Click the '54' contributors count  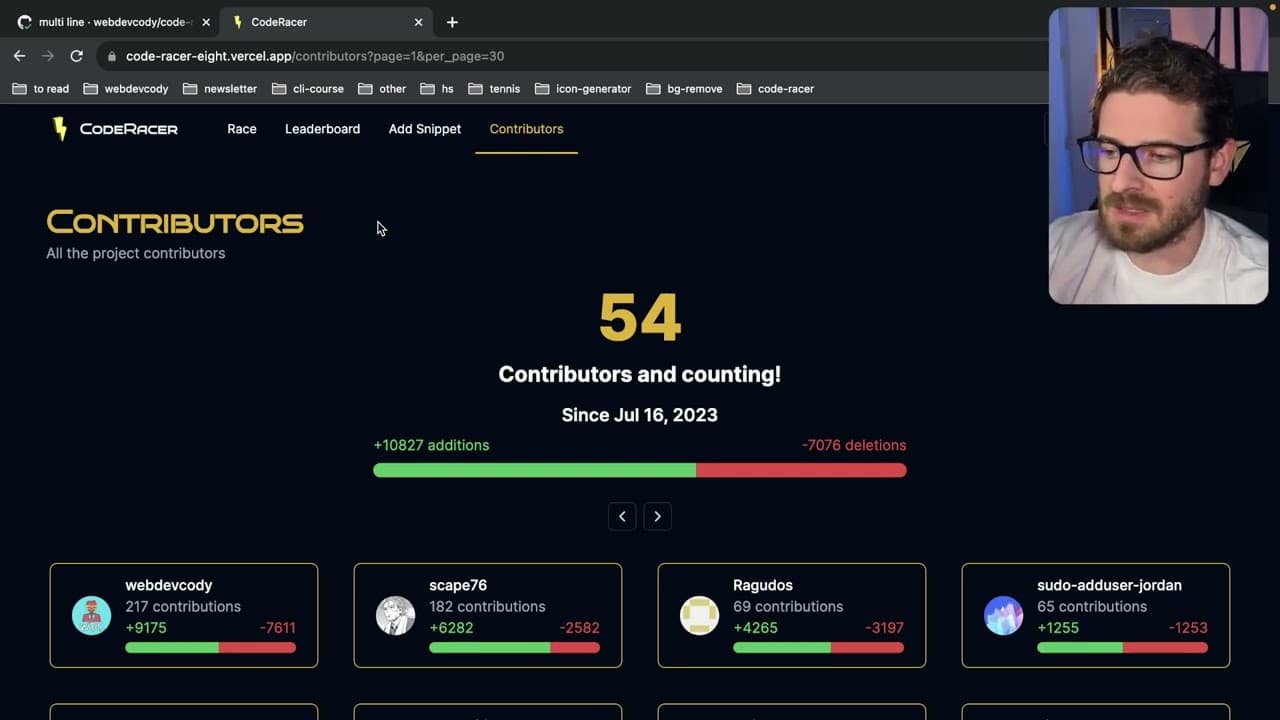point(640,318)
